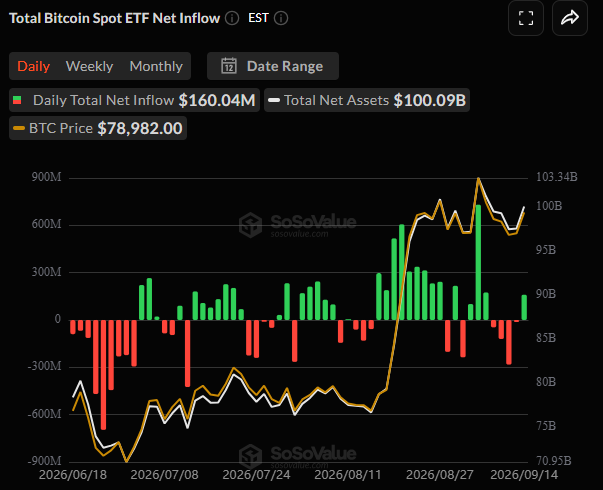Toggle BTC Price legend series

[x=98, y=128]
